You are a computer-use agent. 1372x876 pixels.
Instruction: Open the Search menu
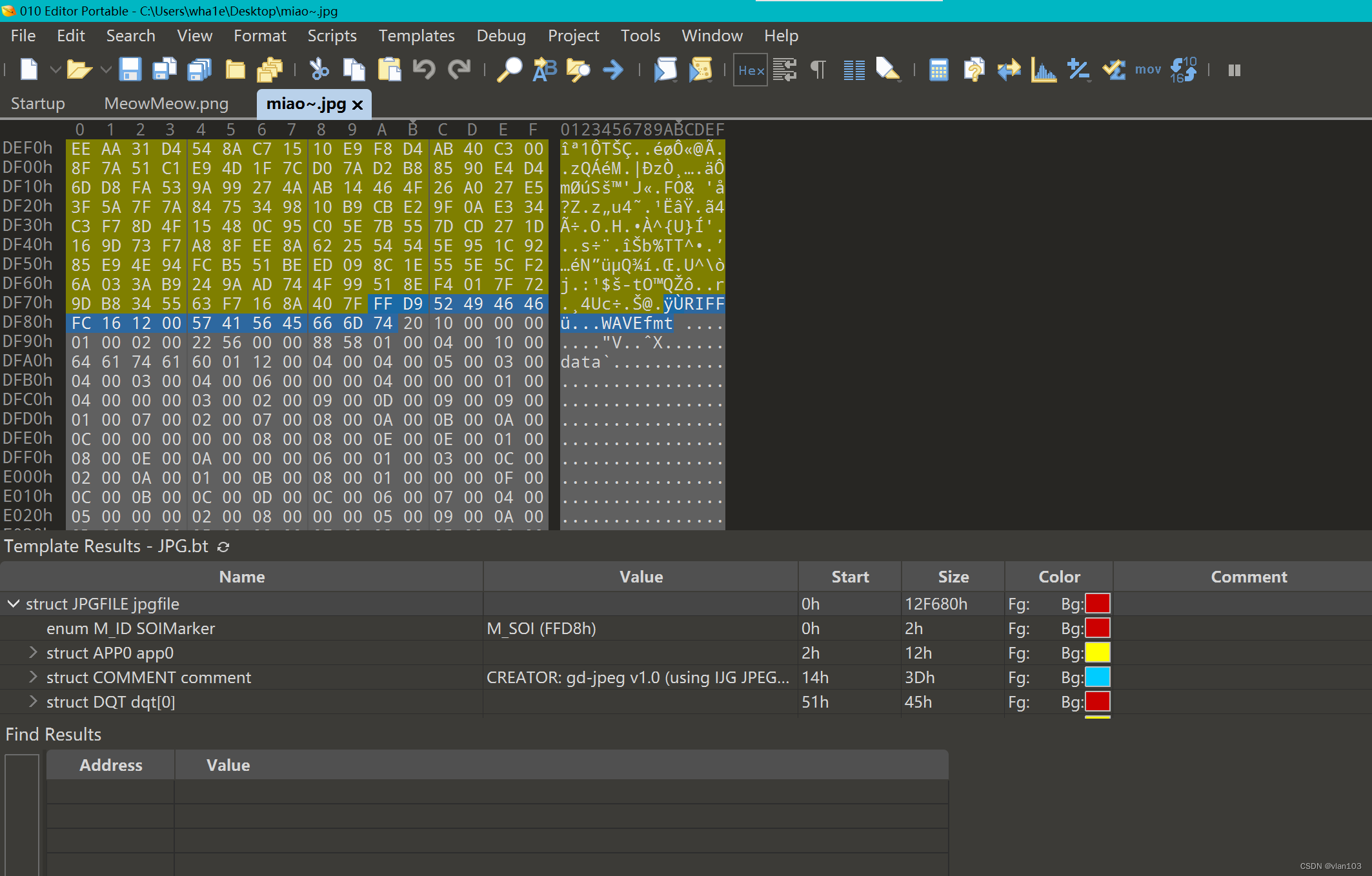click(130, 35)
